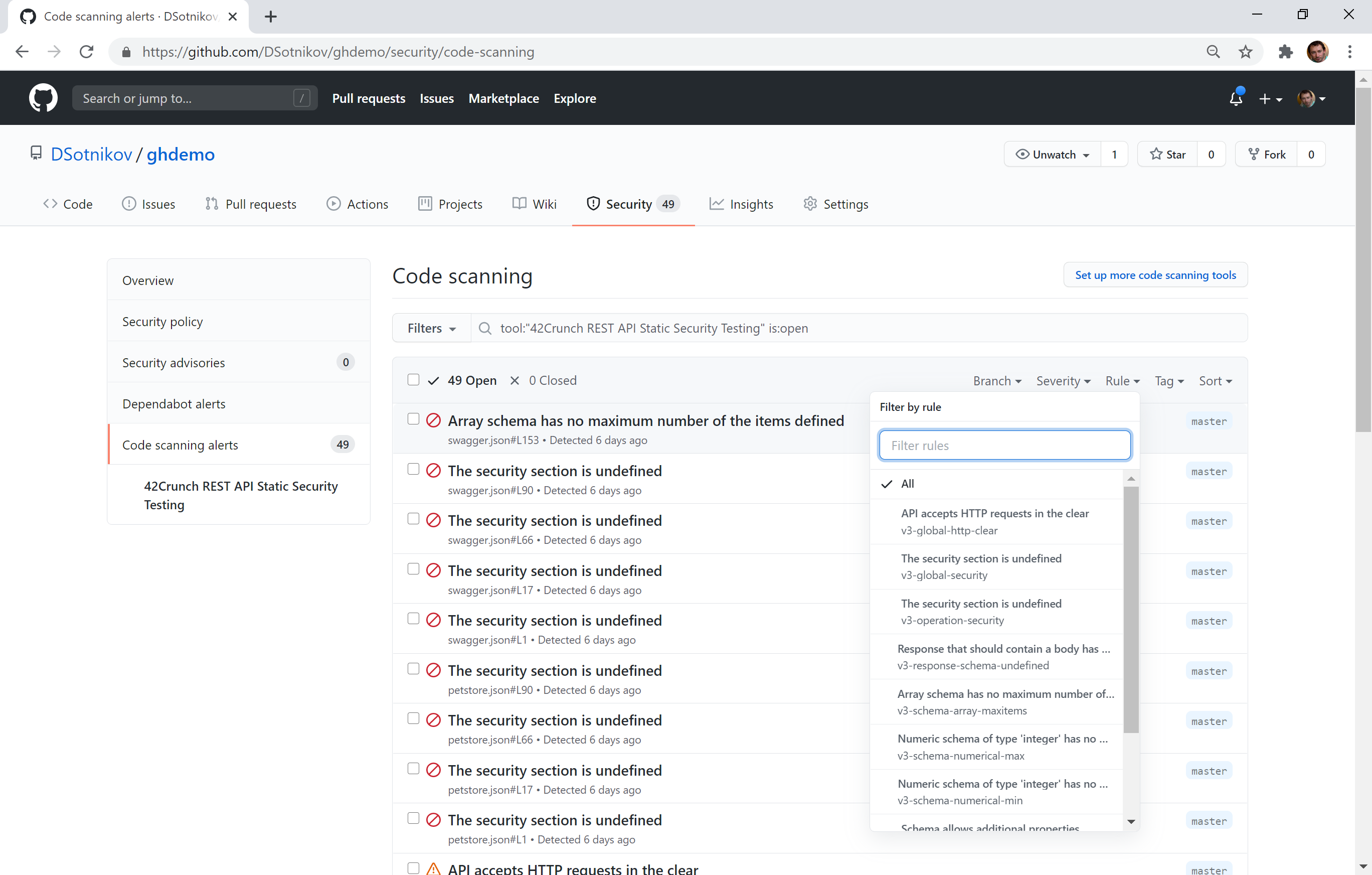Switch to the Insights tab

click(x=741, y=204)
